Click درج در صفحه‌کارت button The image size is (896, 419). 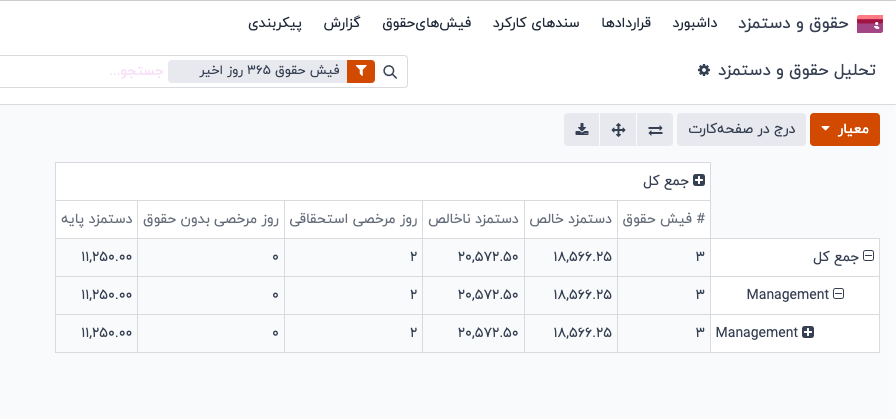[x=741, y=129]
